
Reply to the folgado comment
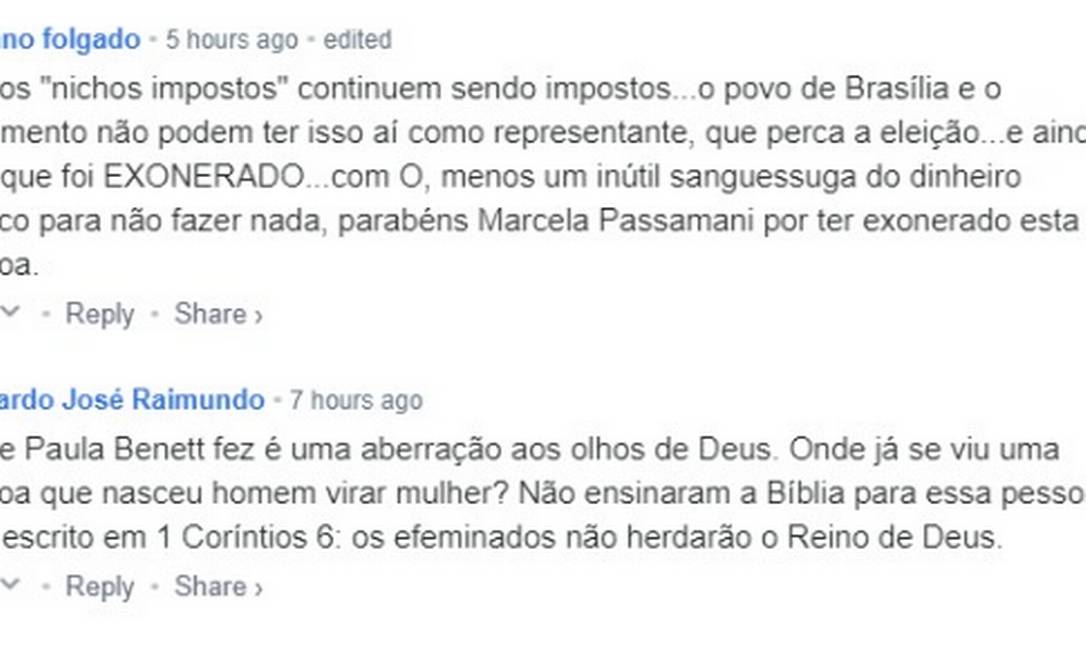tap(99, 313)
